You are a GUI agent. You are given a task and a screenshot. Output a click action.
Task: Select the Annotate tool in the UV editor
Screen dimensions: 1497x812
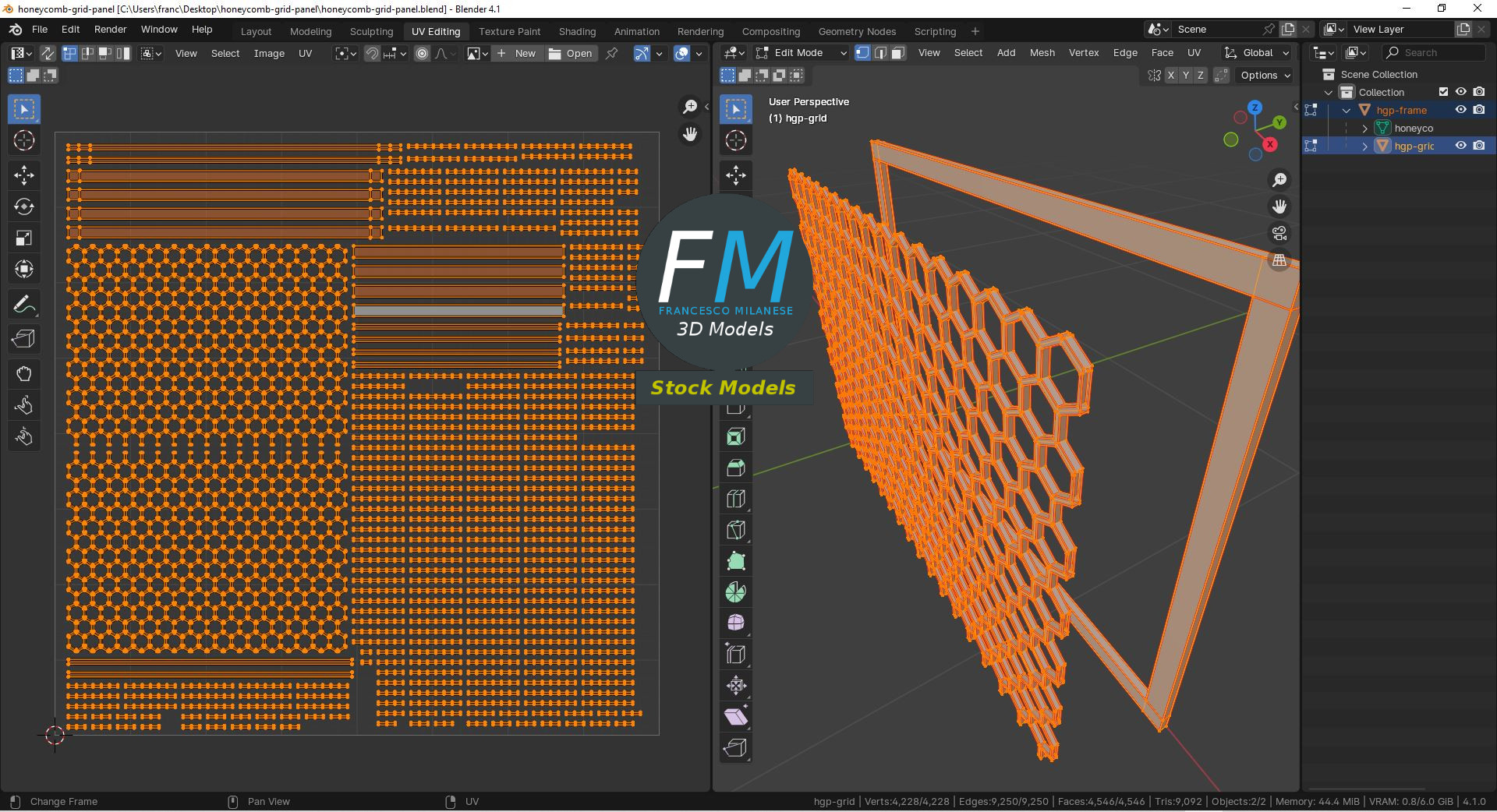24,304
